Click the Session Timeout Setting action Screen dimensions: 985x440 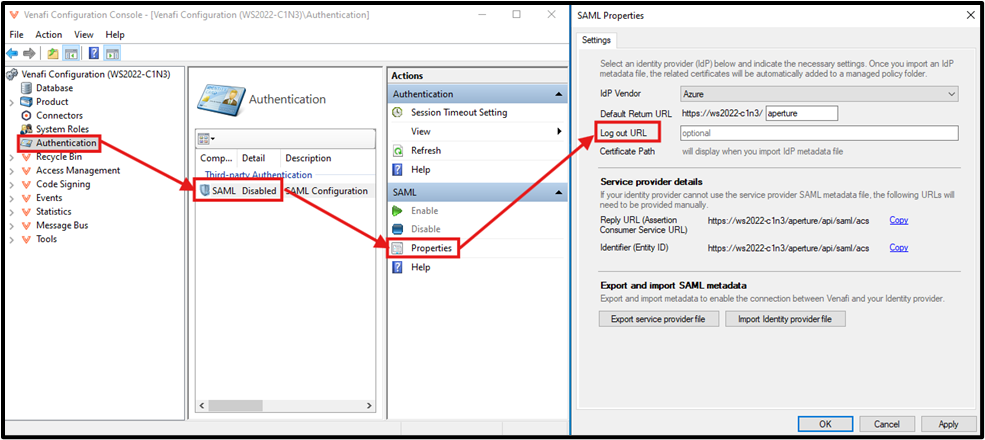click(x=458, y=113)
